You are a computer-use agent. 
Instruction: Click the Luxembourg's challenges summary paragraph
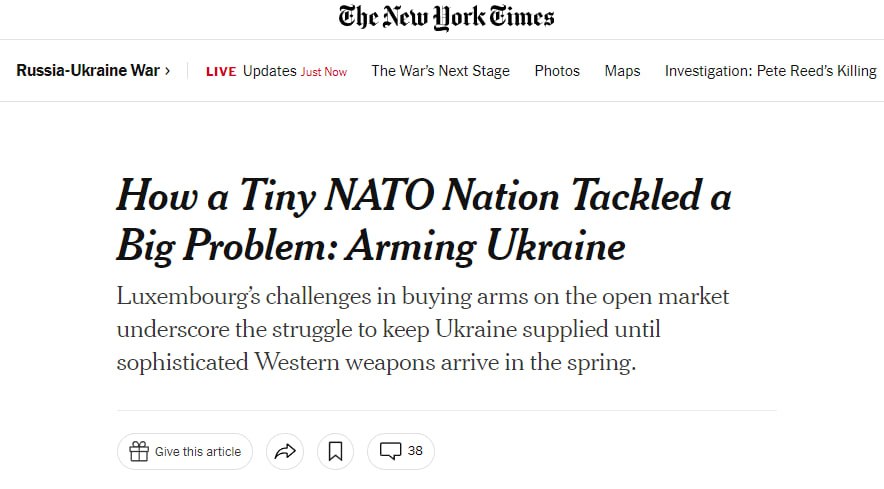coord(423,329)
